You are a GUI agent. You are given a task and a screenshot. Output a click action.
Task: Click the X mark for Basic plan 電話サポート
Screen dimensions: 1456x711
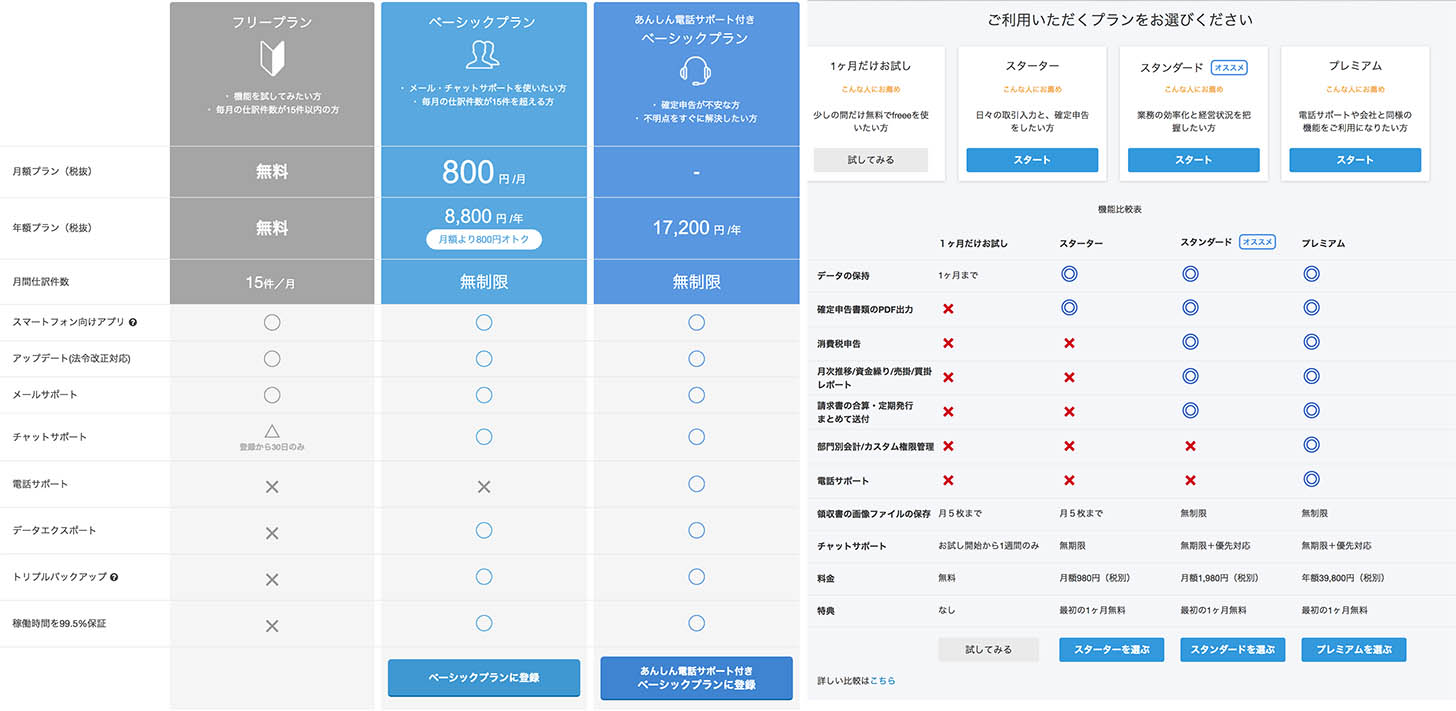484,486
